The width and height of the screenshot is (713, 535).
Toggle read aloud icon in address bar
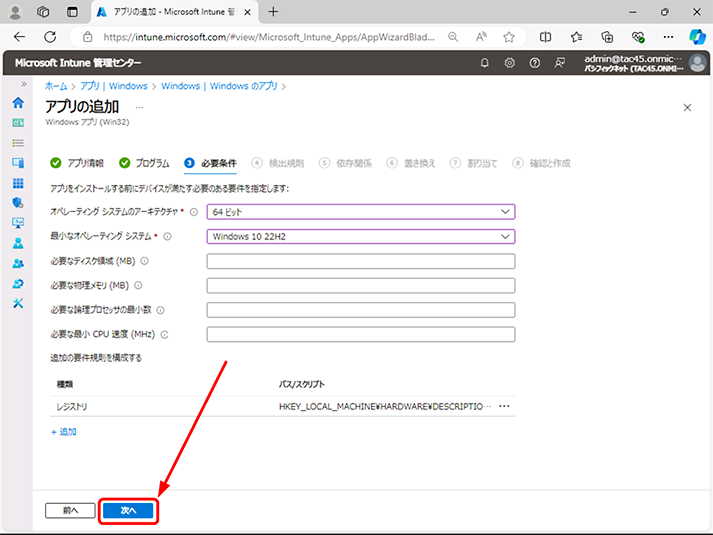[481, 37]
